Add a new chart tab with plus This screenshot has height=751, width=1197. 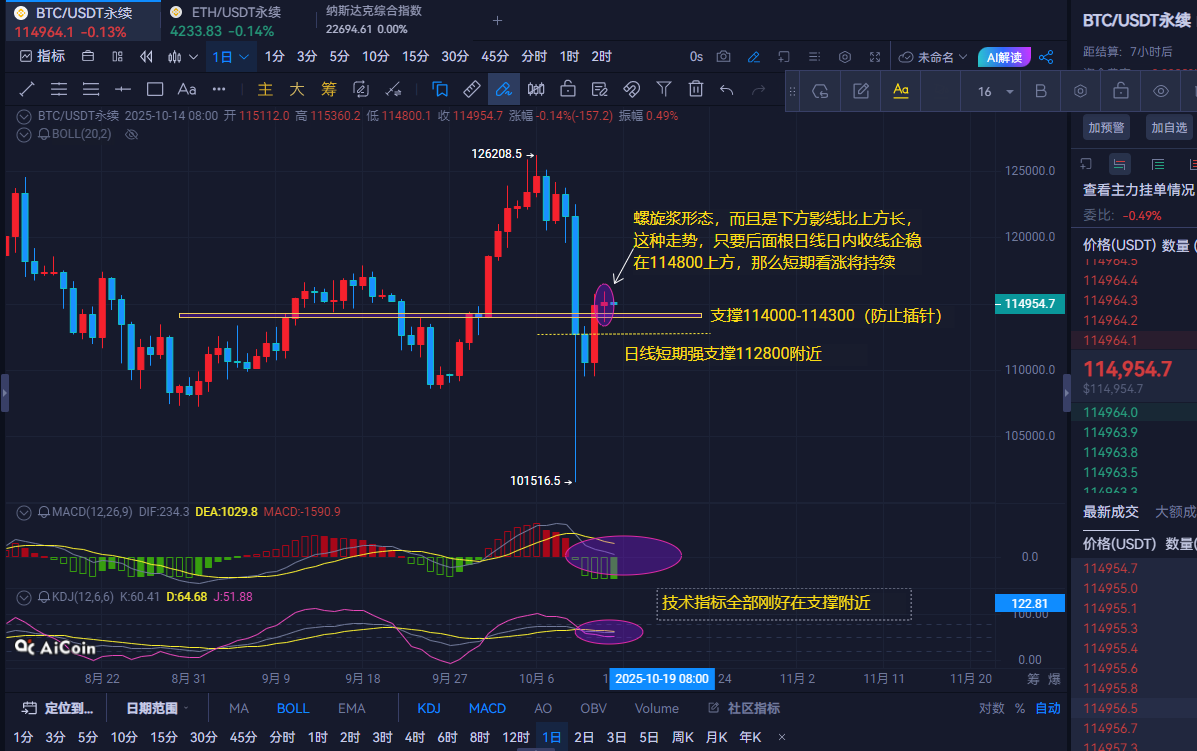[497, 21]
